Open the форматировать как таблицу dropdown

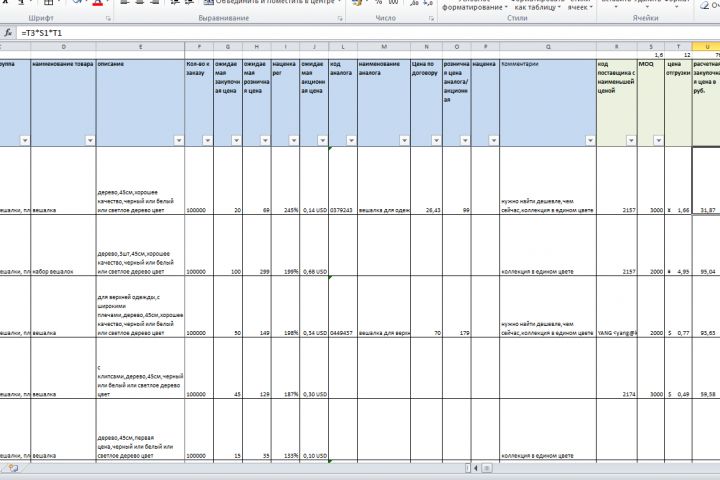tap(537, 6)
